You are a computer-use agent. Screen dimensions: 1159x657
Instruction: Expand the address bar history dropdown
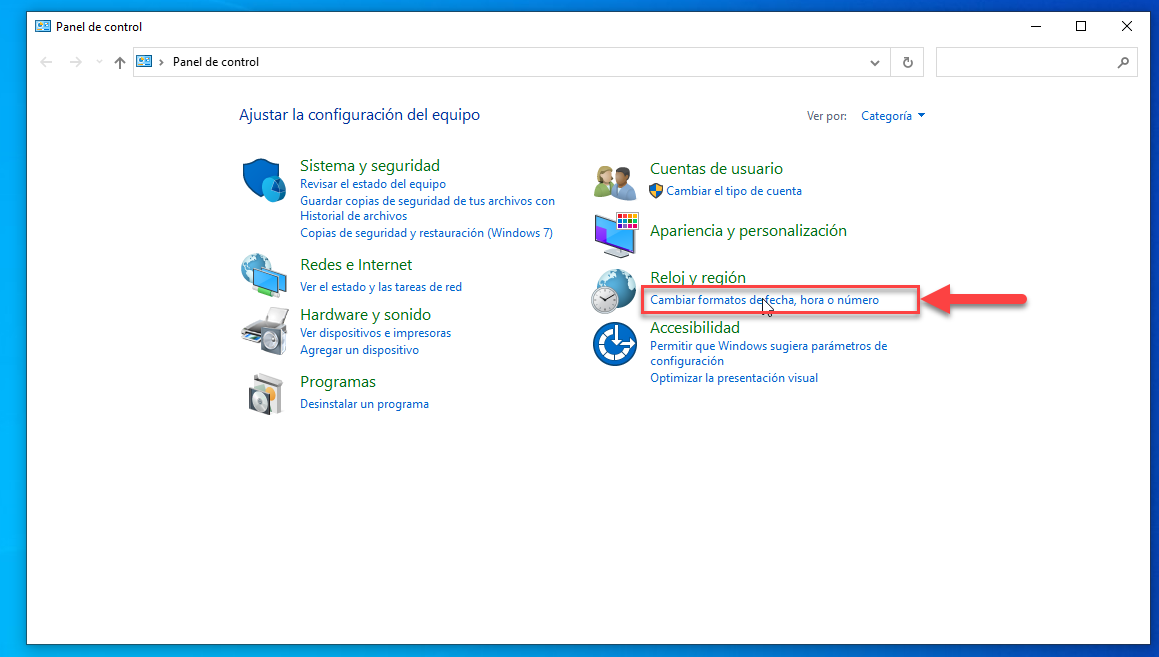874,63
